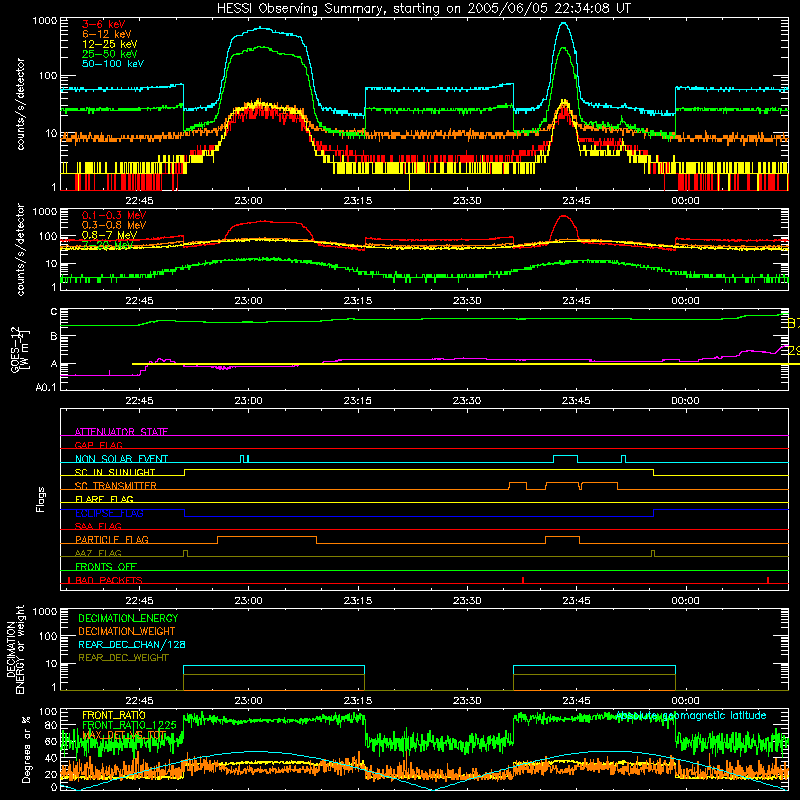Click the orange MAX_DET_VS_TOT legend label
The image size is (800, 800).
tap(123, 735)
